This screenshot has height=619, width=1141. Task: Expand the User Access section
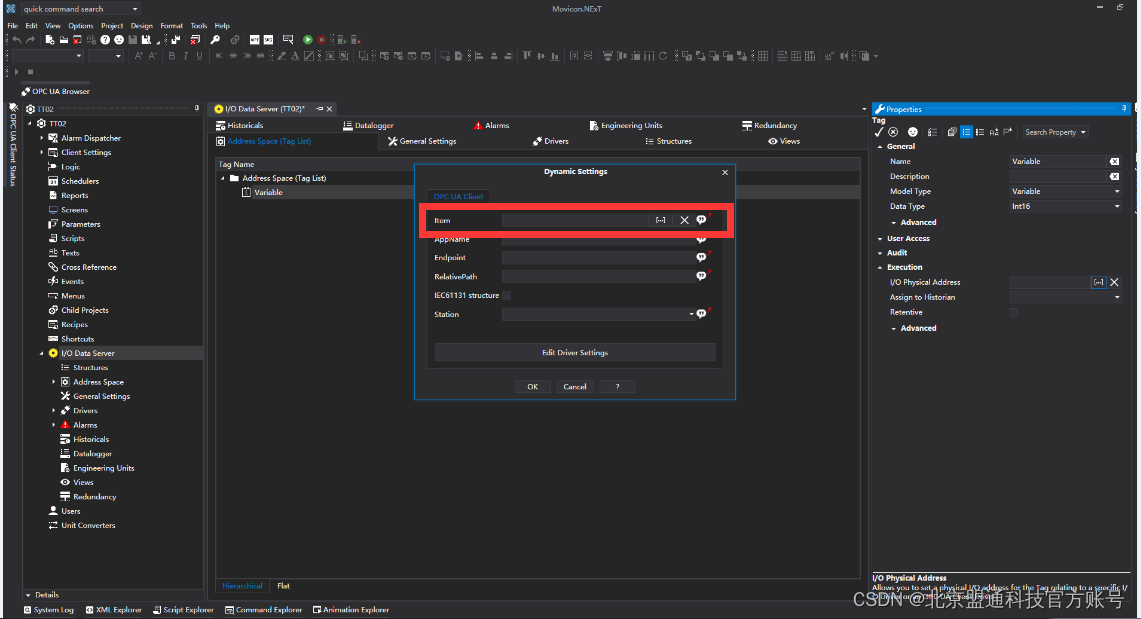pyautogui.click(x=880, y=239)
